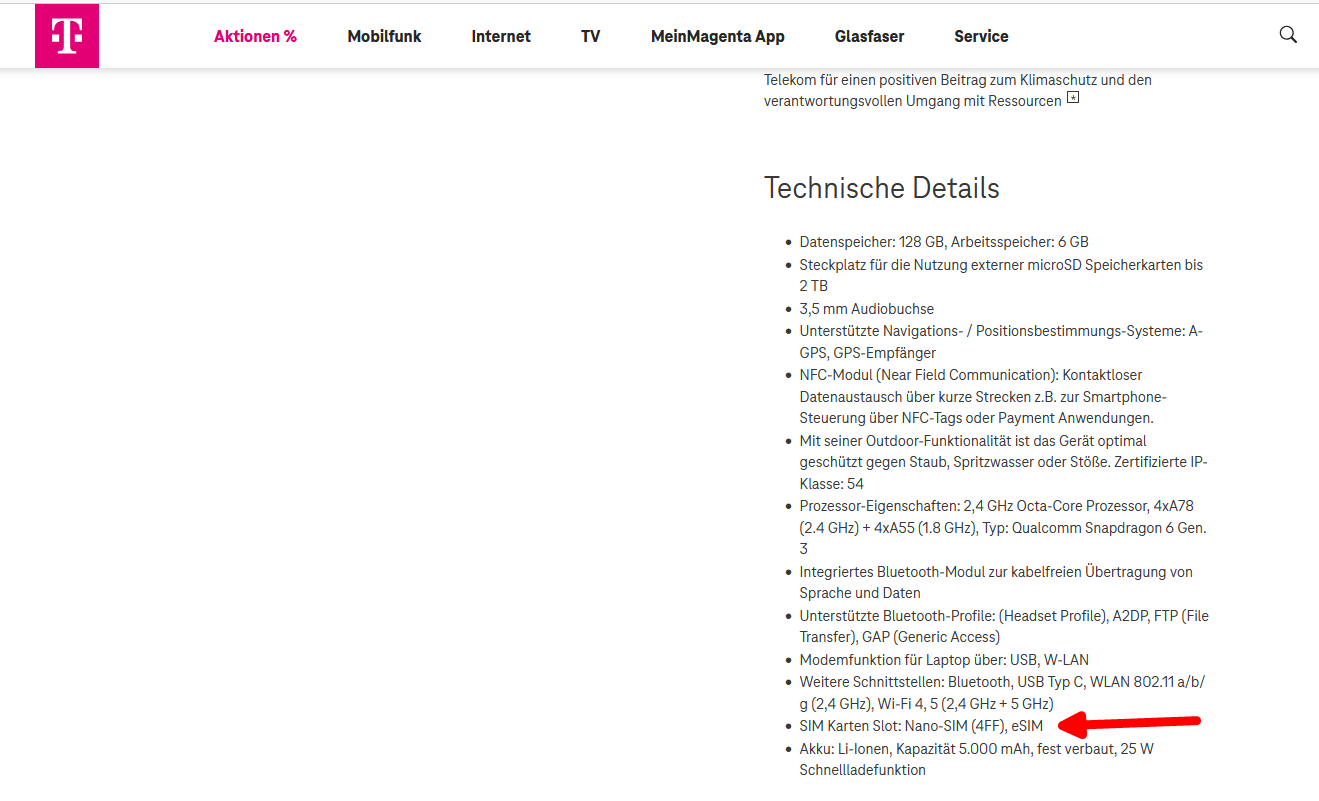
Task: Click the microSD 'Steckplatz' bullet
Action: point(1001,275)
